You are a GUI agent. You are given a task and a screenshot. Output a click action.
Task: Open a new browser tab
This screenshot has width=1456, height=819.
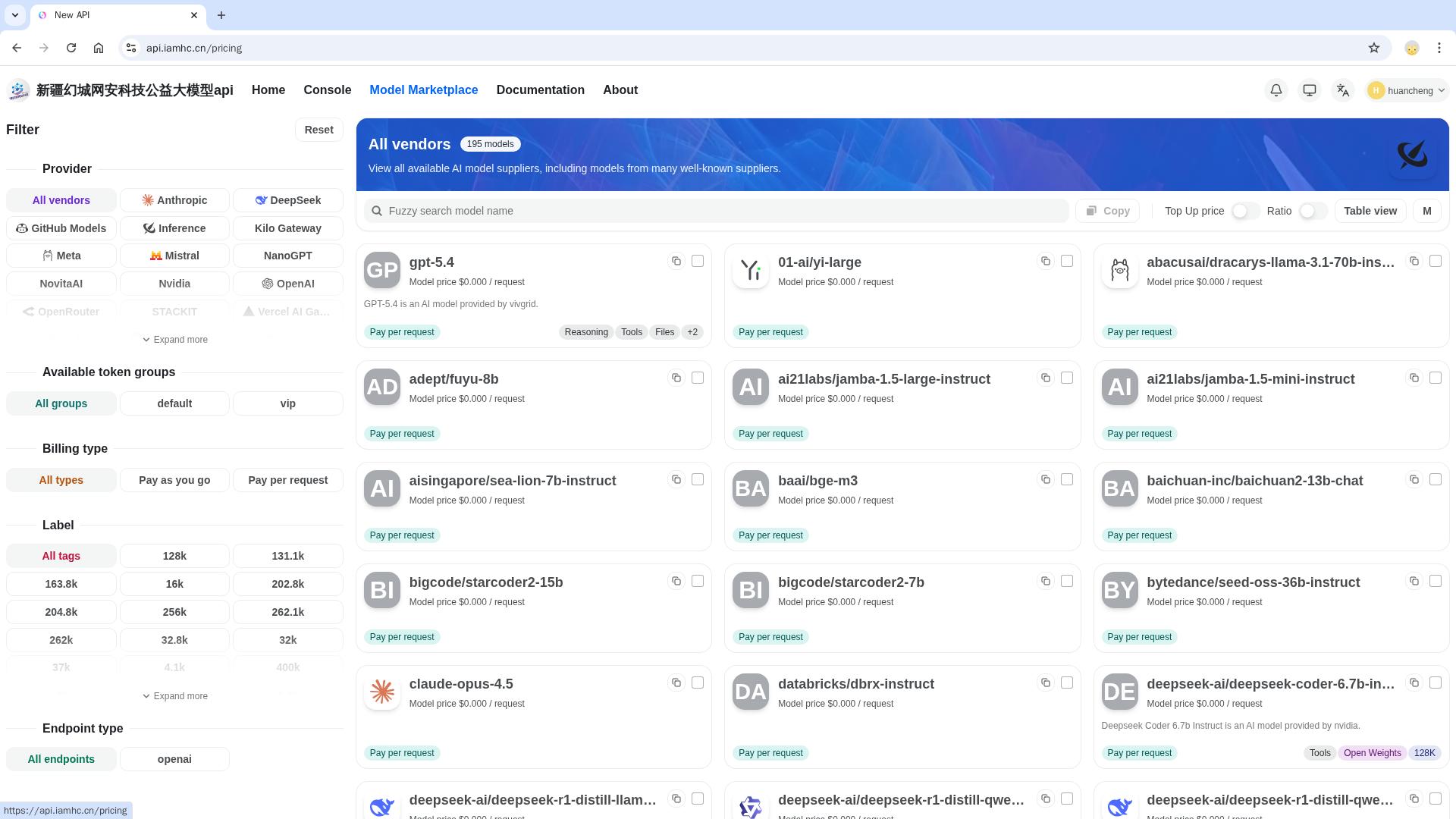[221, 15]
